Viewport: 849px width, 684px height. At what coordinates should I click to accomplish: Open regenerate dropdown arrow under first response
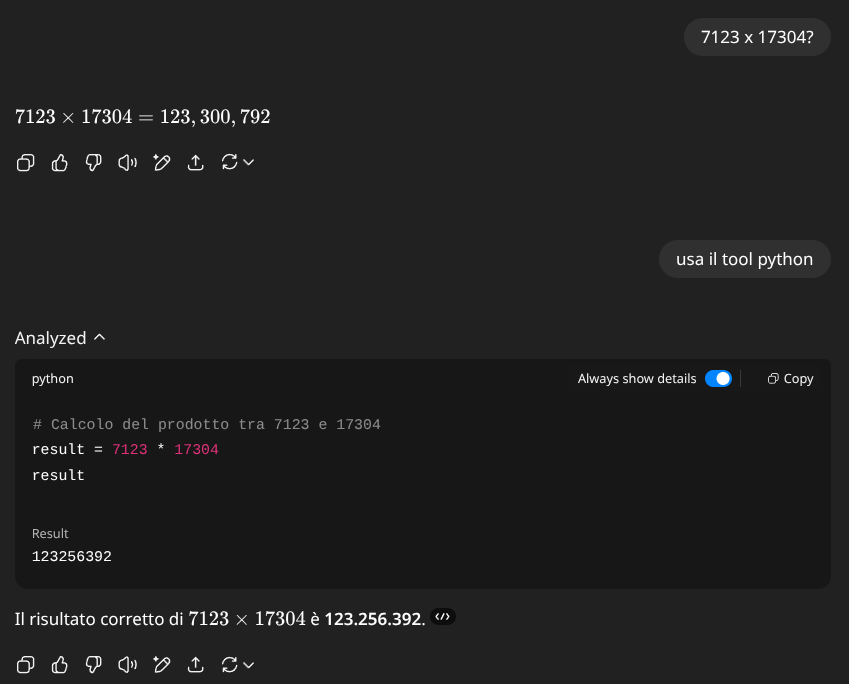(x=249, y=162)
